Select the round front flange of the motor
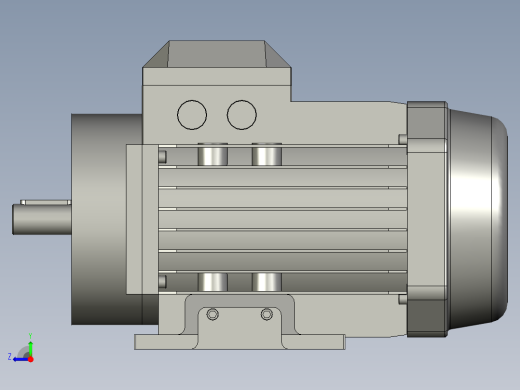Image resolution: width=520 pixels, height=390 pixels. pos(107,219)
